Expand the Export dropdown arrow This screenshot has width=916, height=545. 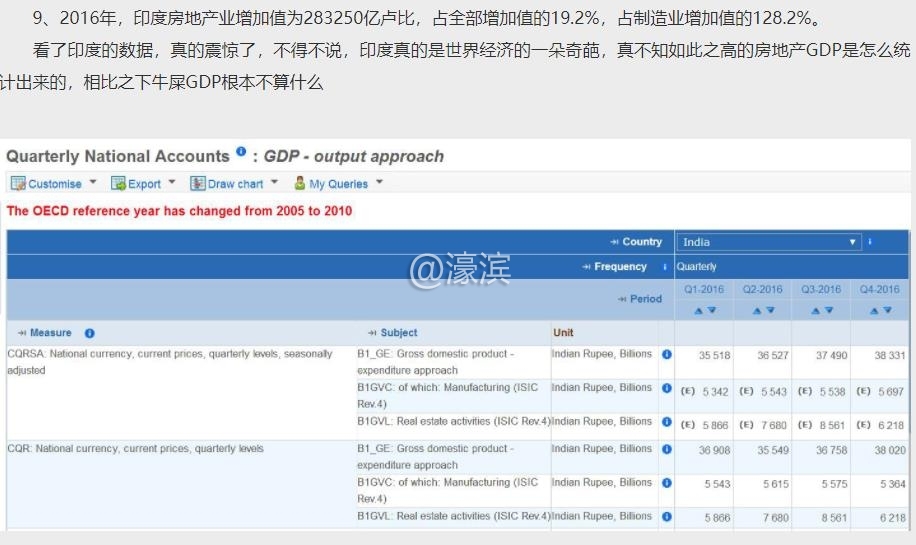(x=172, y=182)
